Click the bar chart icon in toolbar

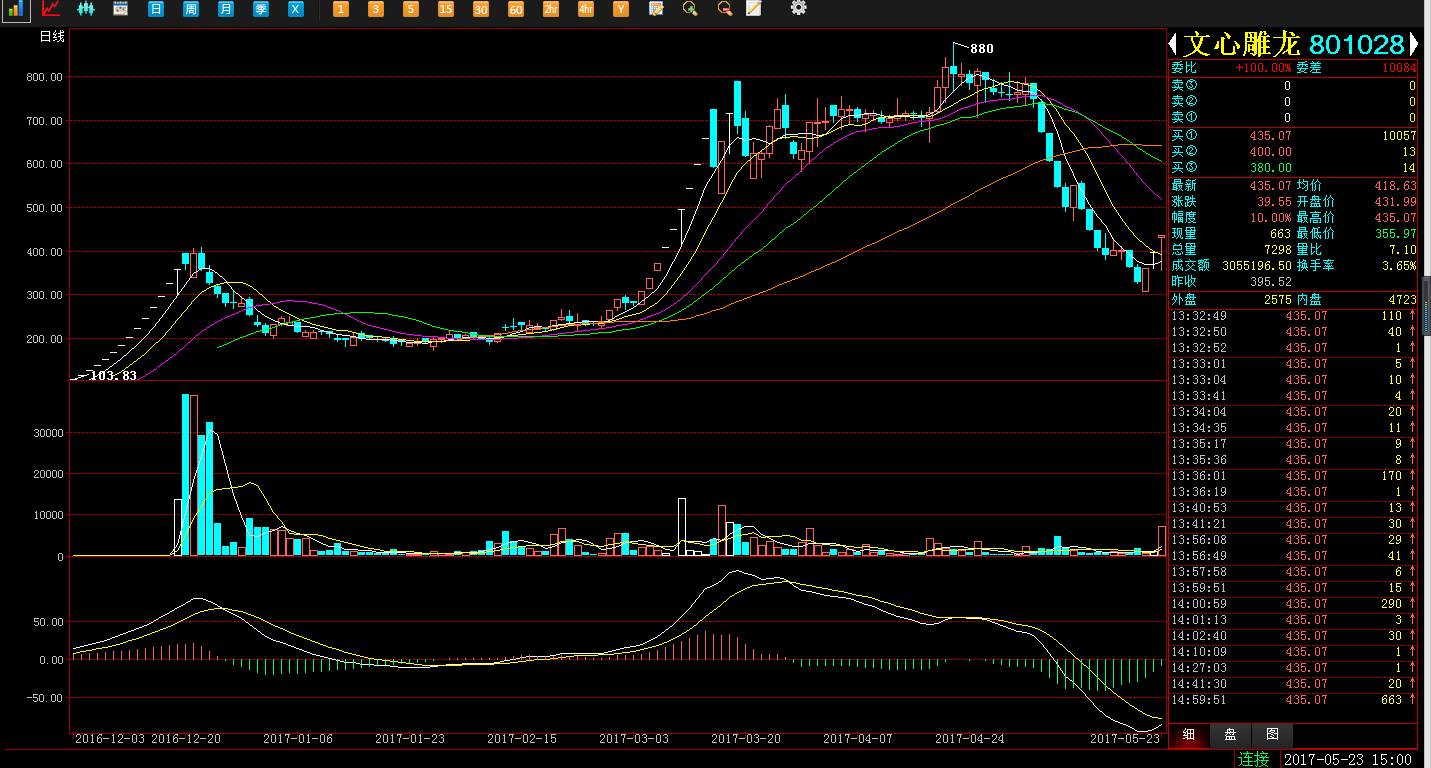17,9
